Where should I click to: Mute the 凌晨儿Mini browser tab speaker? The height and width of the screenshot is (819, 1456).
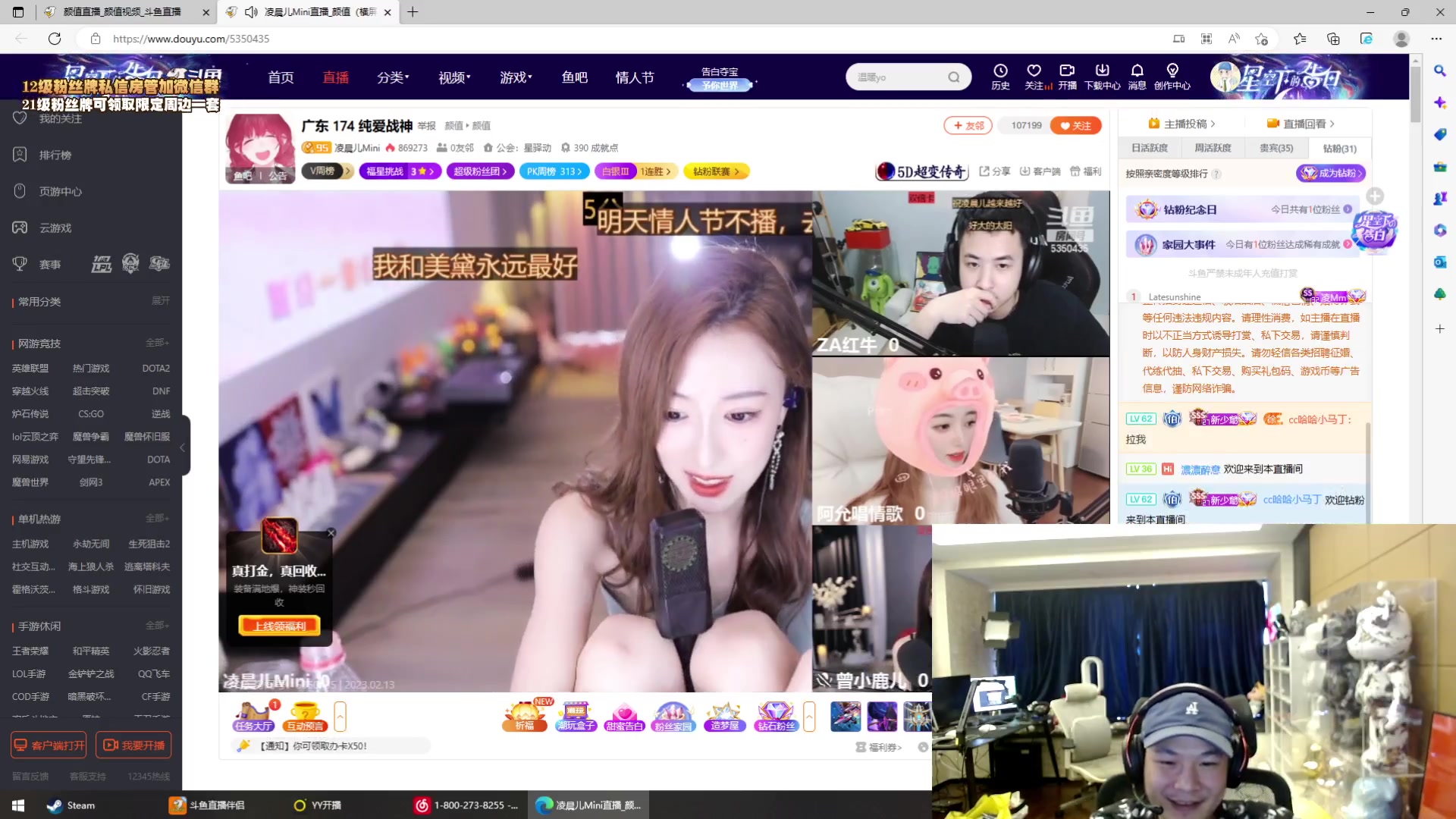(250, 12)
